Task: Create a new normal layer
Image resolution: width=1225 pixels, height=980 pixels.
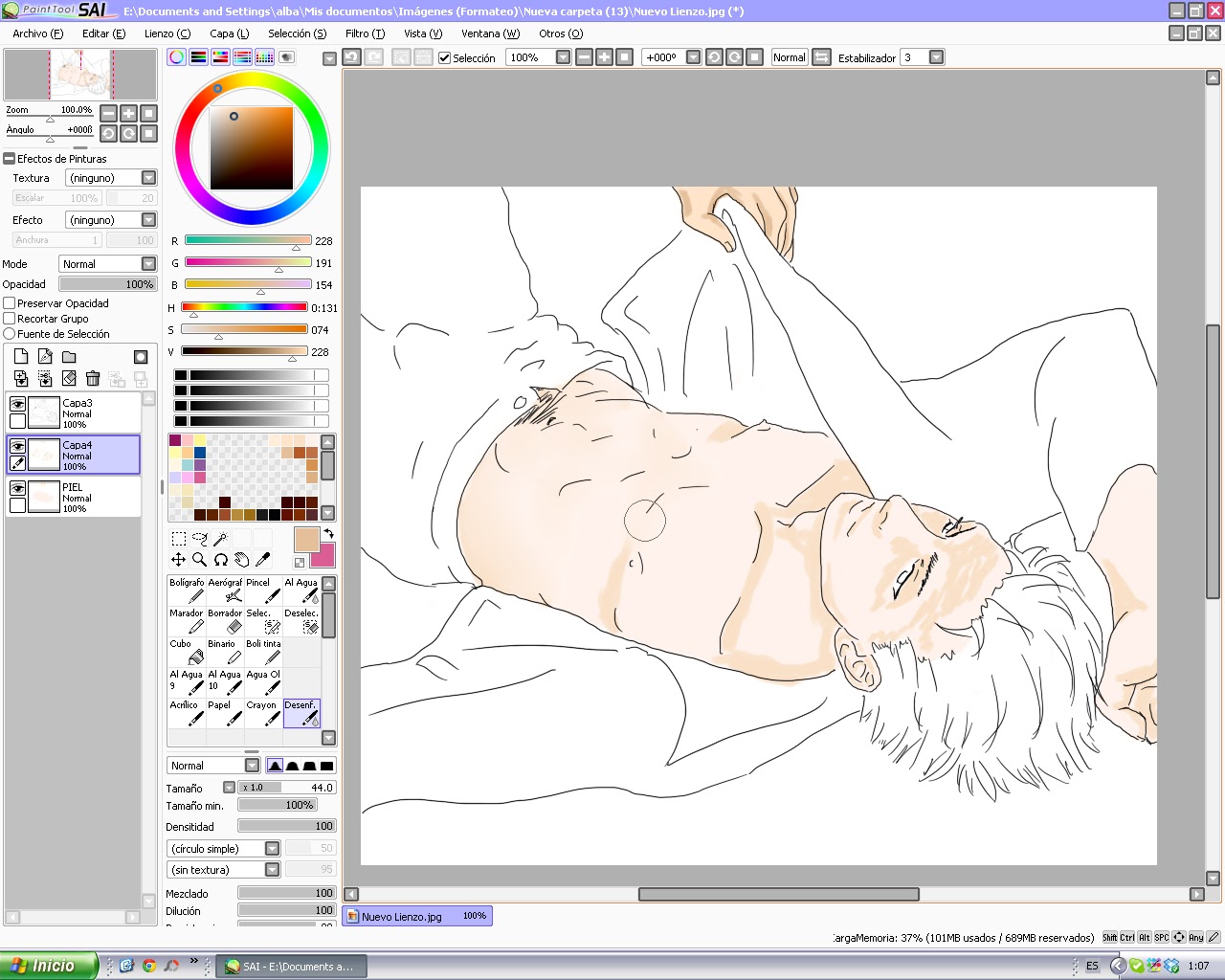Action: click(21, 356)
